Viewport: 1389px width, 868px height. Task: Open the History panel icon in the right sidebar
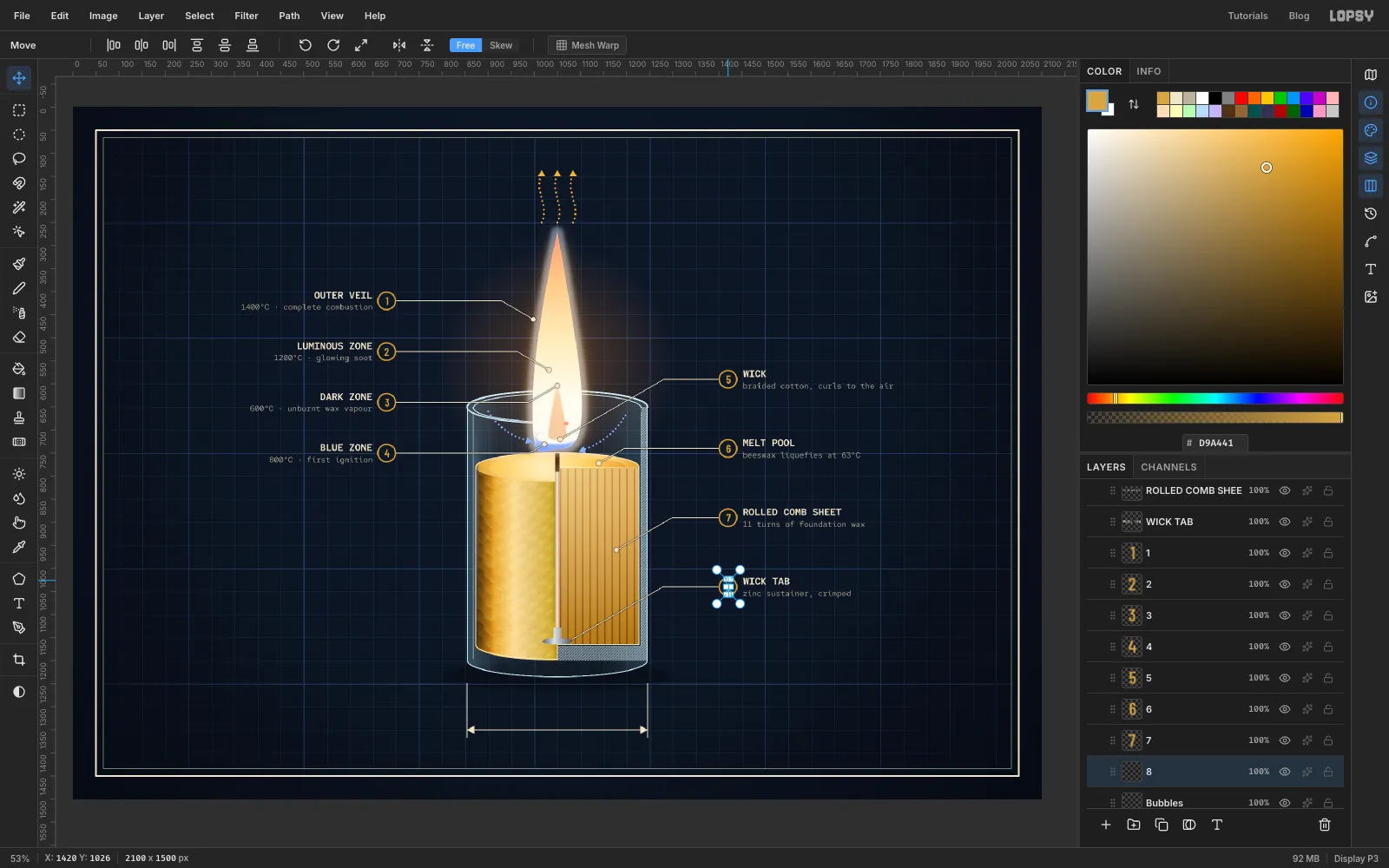(x=1371, y=214)
